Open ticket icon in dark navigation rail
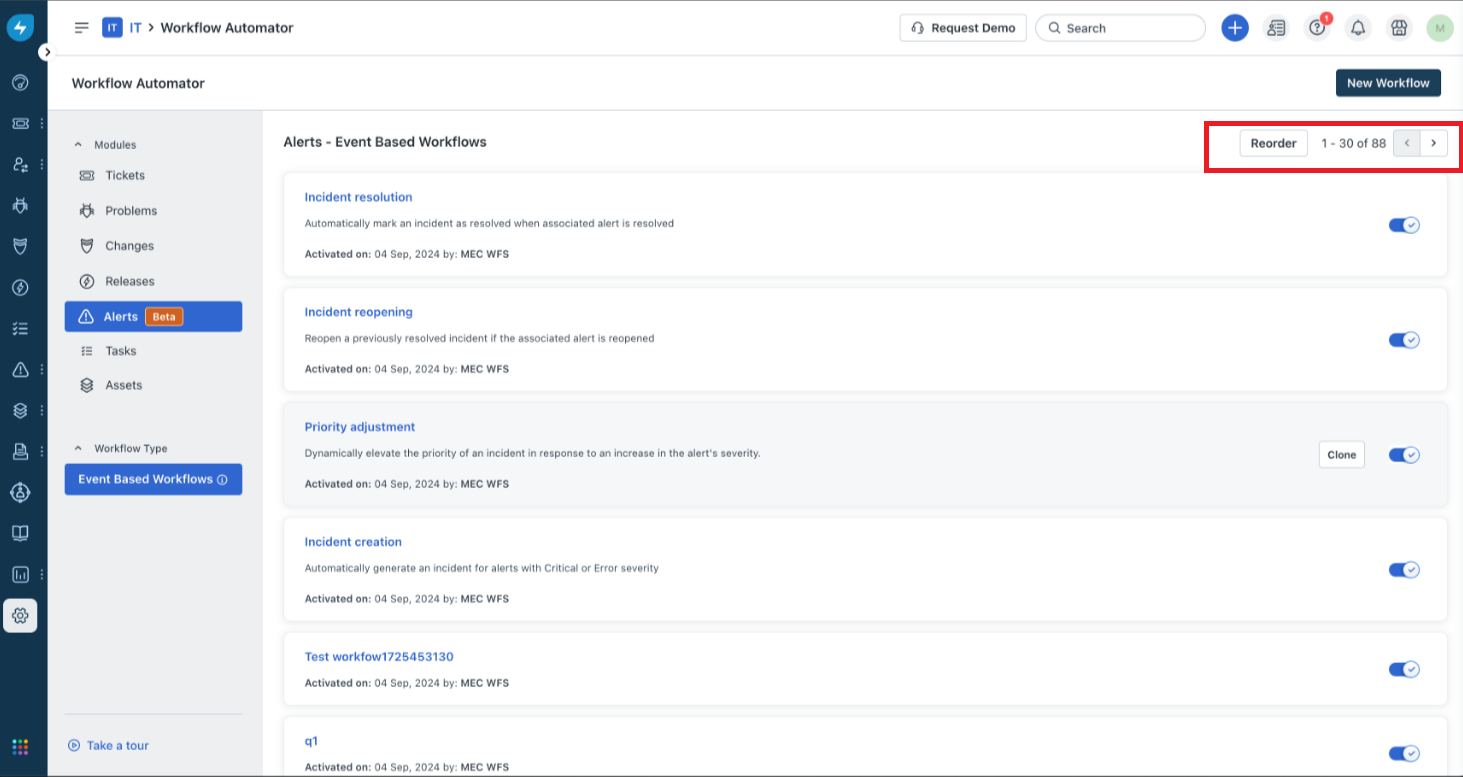This screenshot has height=777, width=1463. click(20, 123)
